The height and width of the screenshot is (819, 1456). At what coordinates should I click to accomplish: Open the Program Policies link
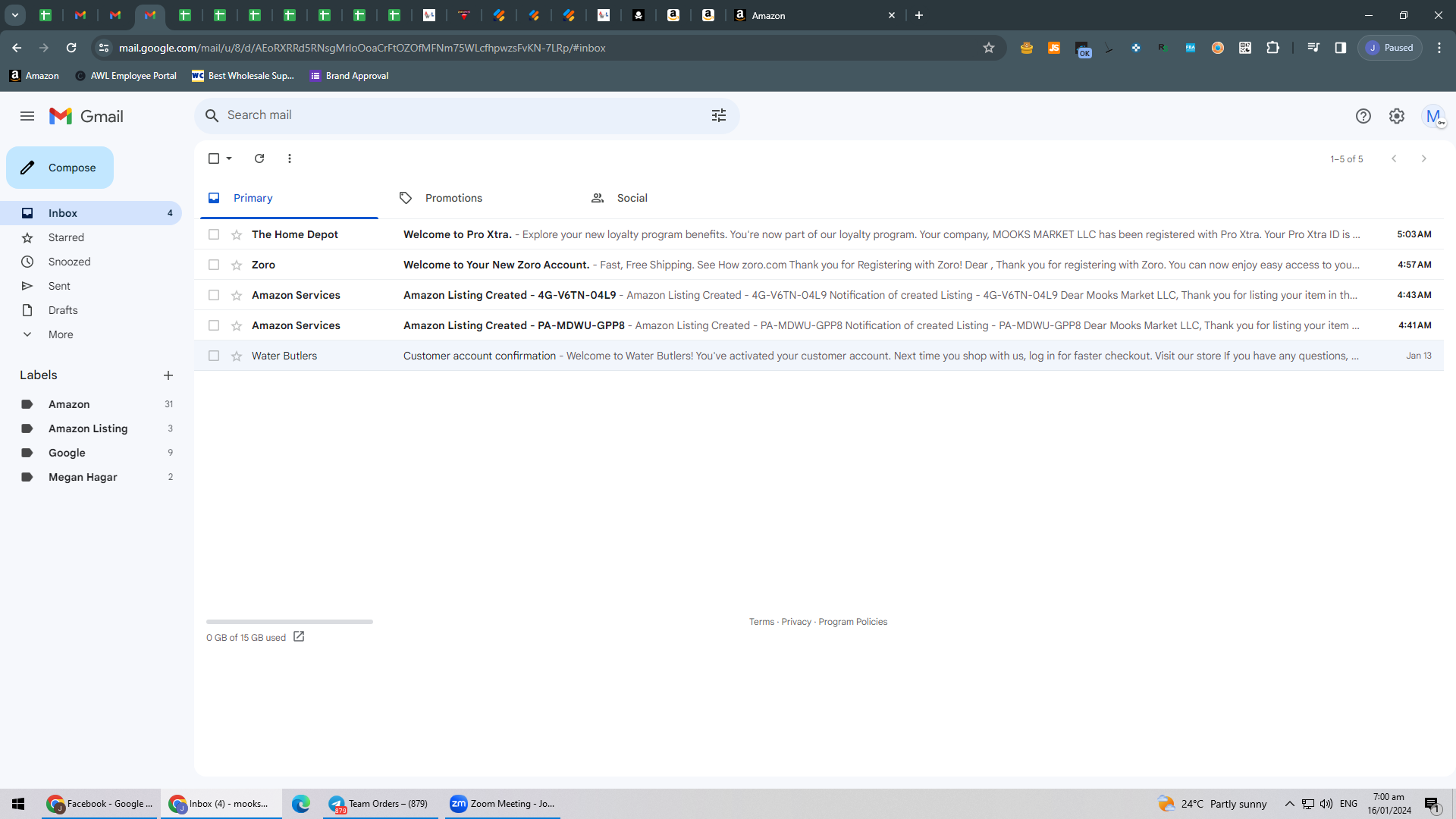pos(853,622)
